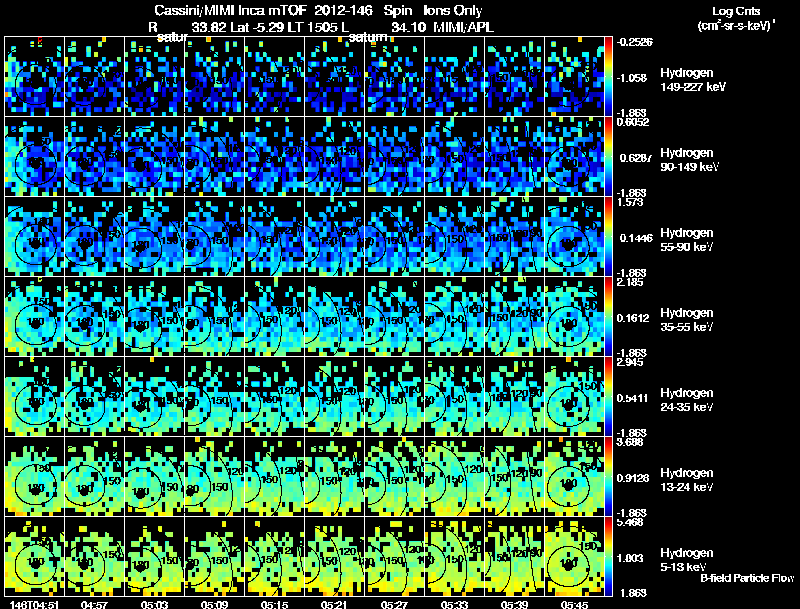
Task: Click the 146T04:51 time label
Action: [34, 604]
